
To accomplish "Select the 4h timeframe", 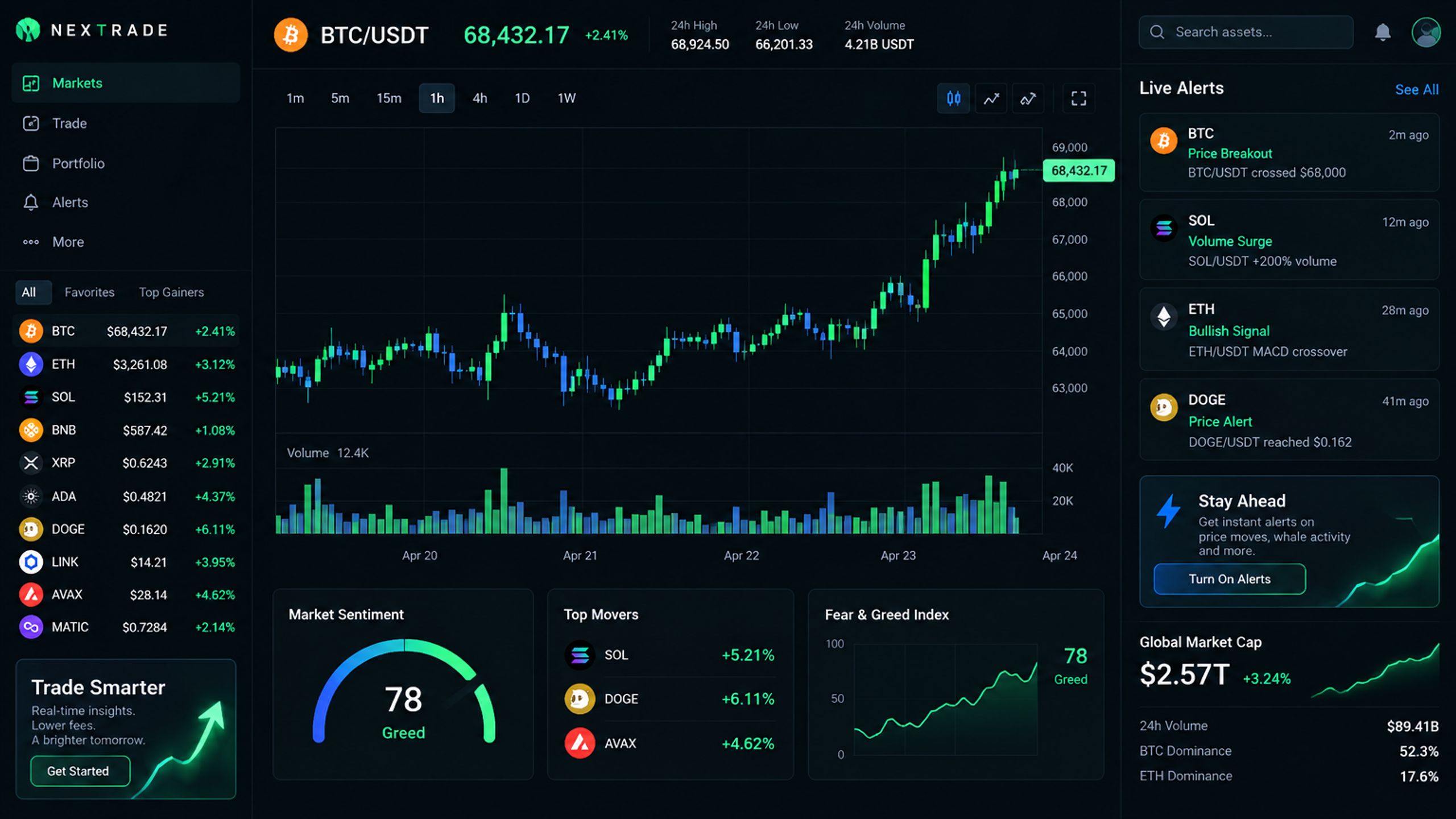I will [x=479, y=98].
